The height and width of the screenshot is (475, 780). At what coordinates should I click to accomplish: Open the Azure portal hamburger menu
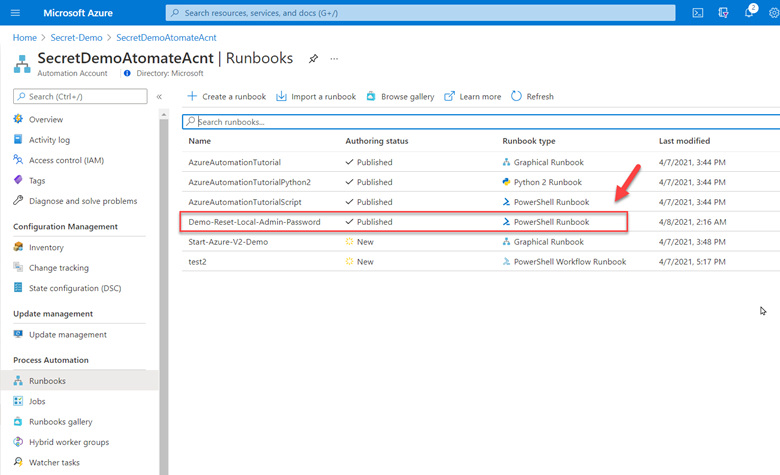click(x=15, y=12)
